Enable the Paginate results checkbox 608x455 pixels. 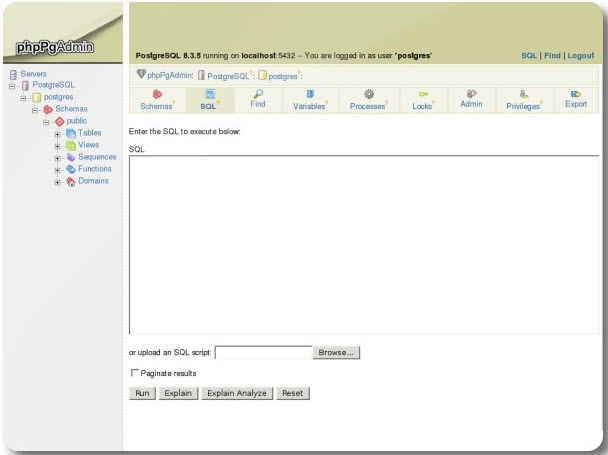(x=135, y=373)
